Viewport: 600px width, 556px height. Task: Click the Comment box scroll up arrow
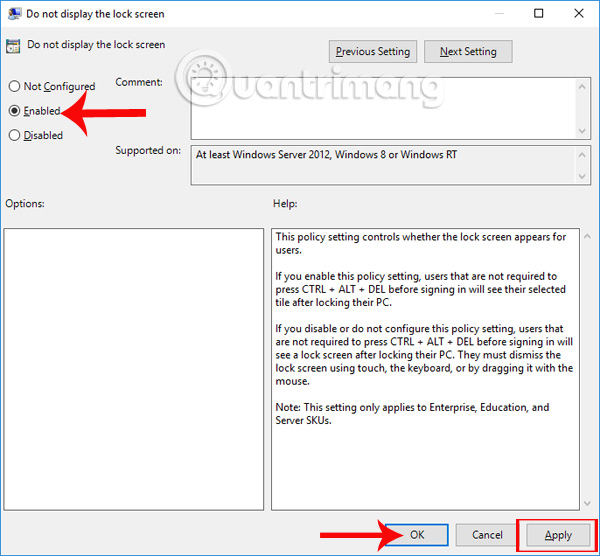click(582, 87)
